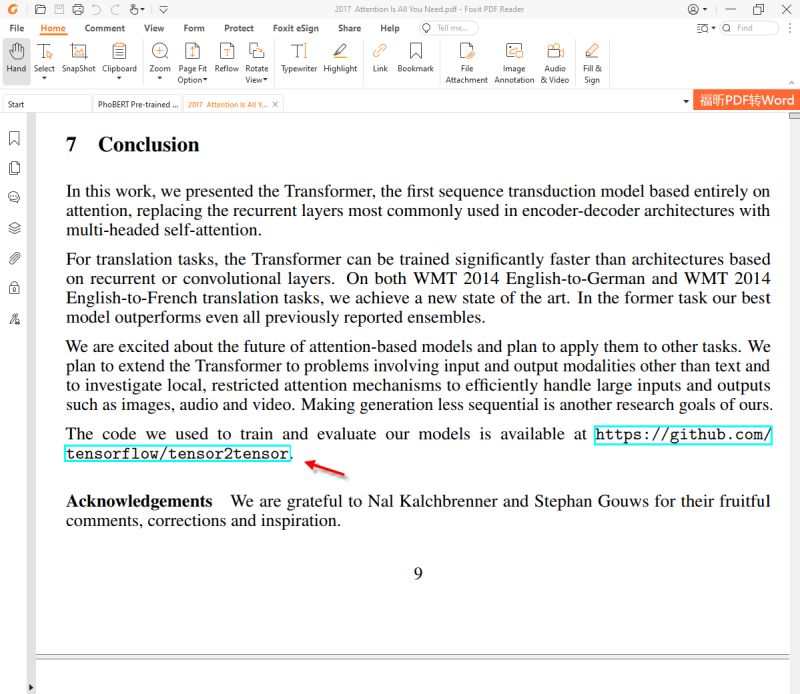Click the tensorflow/tensor2tensor link text
The image size is (800, 694).
[177, 454]
